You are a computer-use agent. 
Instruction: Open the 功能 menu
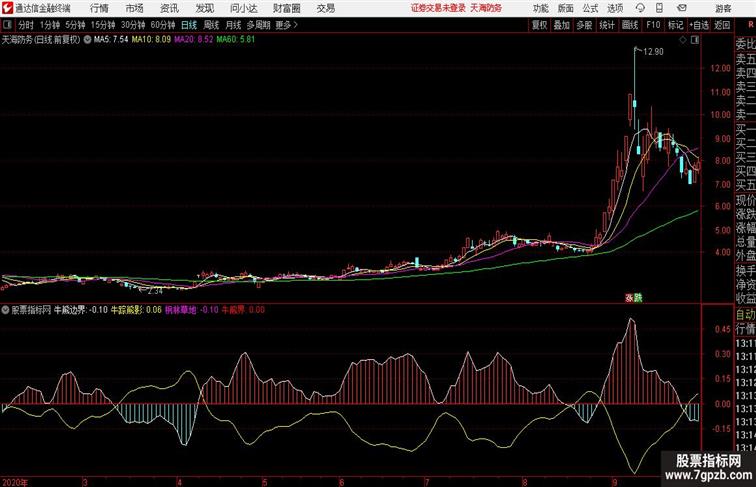[x=540, y=8]
